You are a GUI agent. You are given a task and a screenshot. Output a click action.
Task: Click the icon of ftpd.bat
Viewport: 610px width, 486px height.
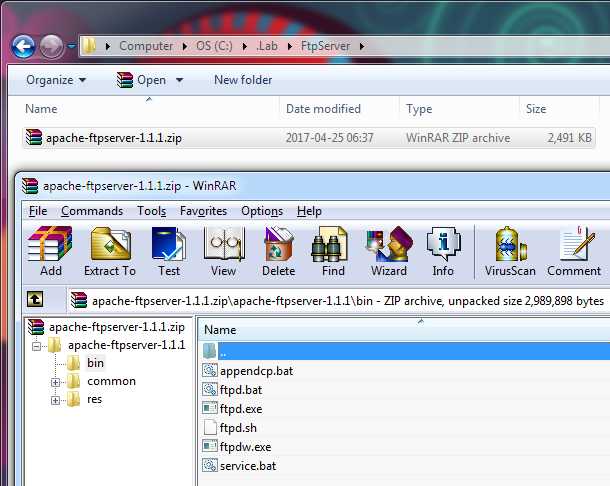(210, 389)
